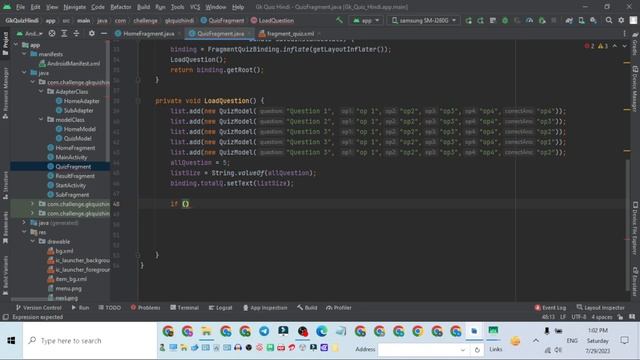This screenshot has height=360, width=640.
Task: Select menu.png drawable file
Action: pyautogui.click(x=64, y=289)
